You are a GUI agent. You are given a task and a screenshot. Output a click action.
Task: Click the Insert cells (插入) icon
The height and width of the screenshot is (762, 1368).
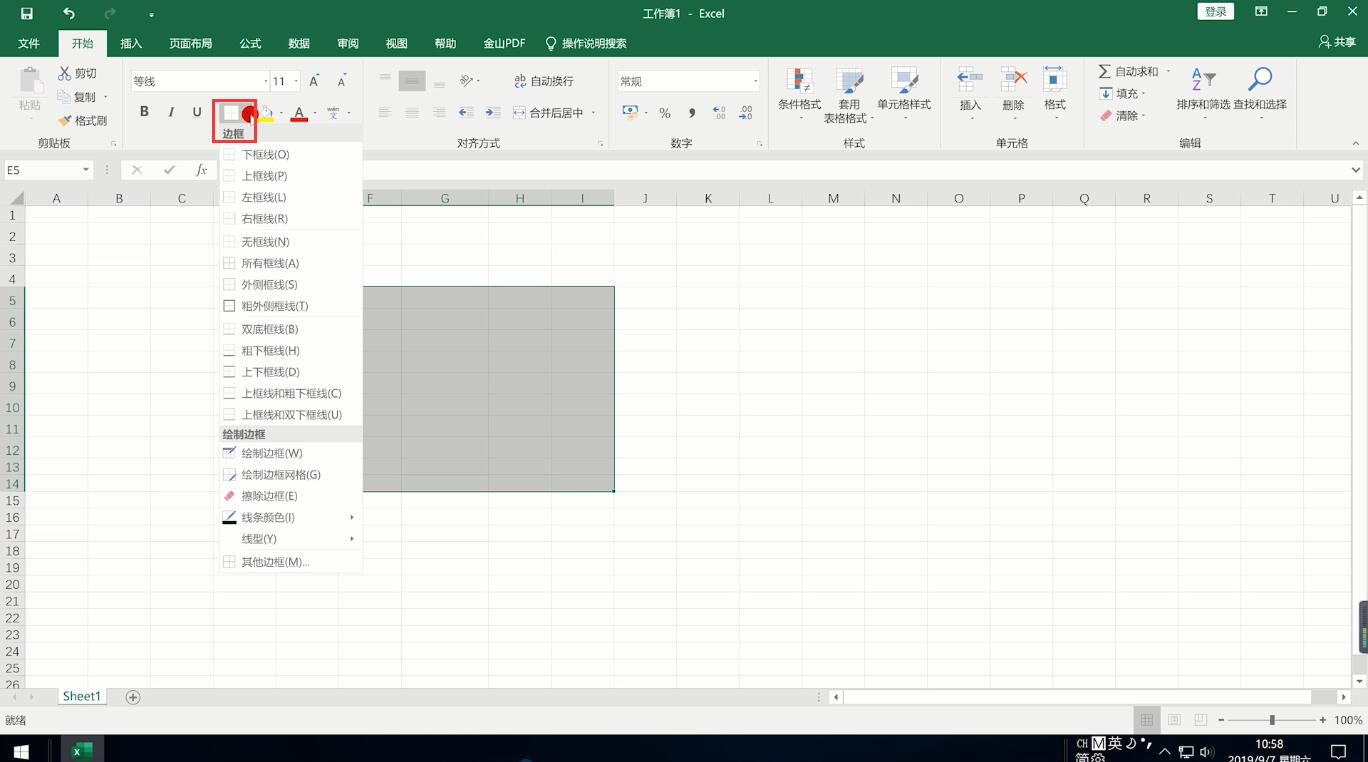(970, 80)
